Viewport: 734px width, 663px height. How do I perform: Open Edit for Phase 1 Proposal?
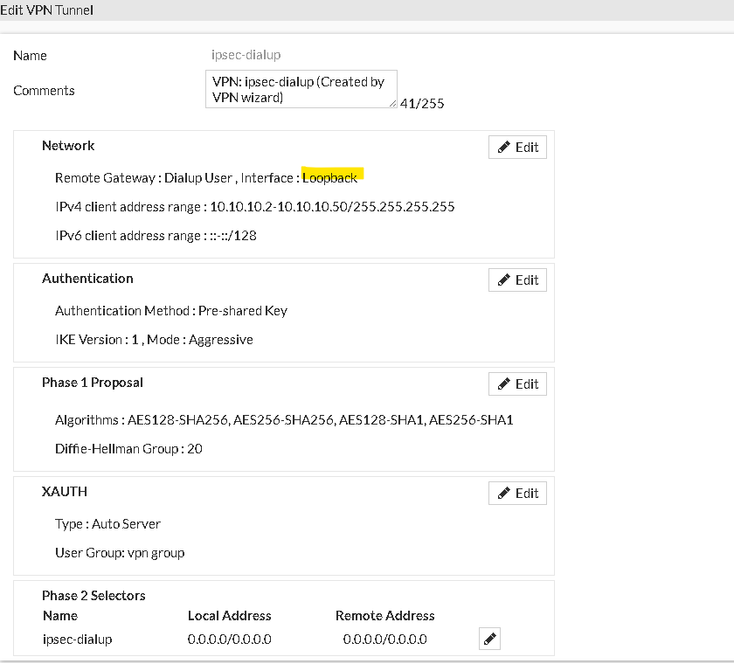point(517,384)
